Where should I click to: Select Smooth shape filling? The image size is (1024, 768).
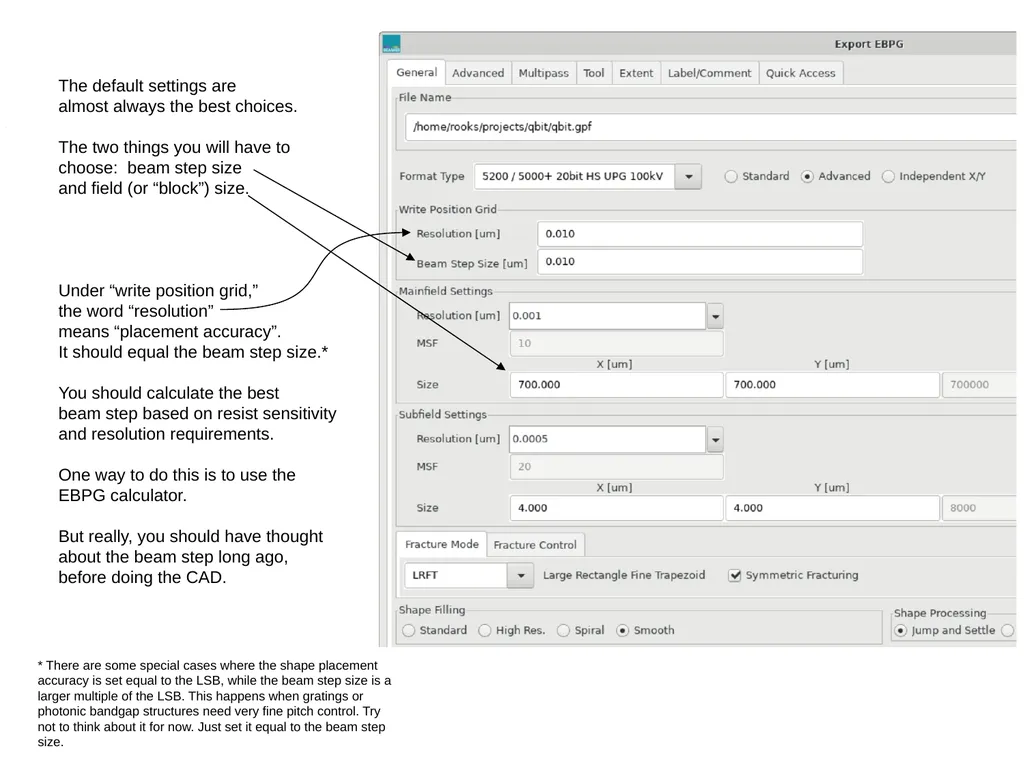[x=622, y=630]
